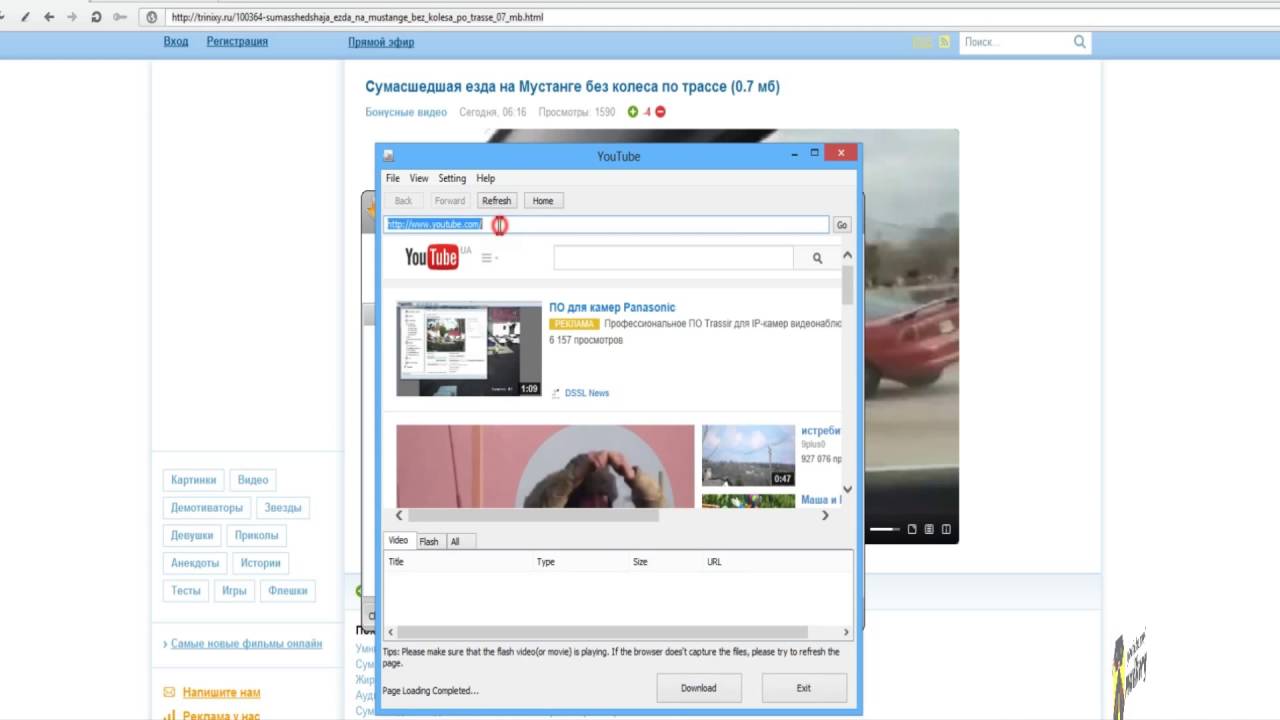Open the YouTube guide menu icon beside the logo
Image resolution: width=1280 pixels, height=720 pixels.
489,258
